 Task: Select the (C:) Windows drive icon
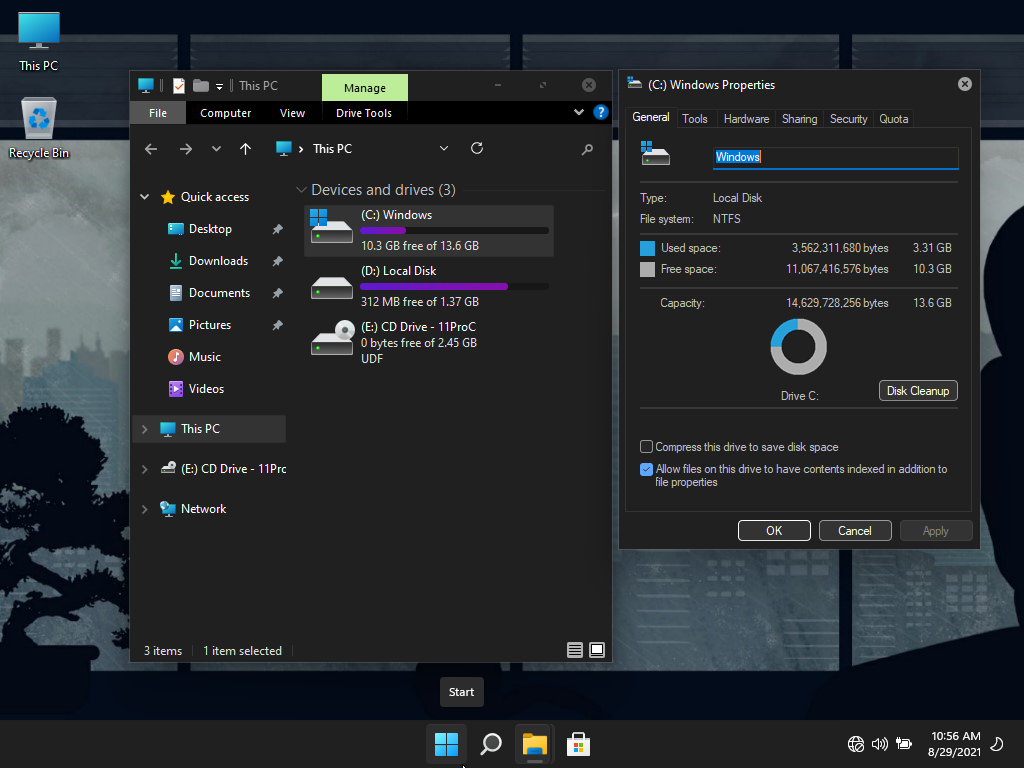click(331, 226)
